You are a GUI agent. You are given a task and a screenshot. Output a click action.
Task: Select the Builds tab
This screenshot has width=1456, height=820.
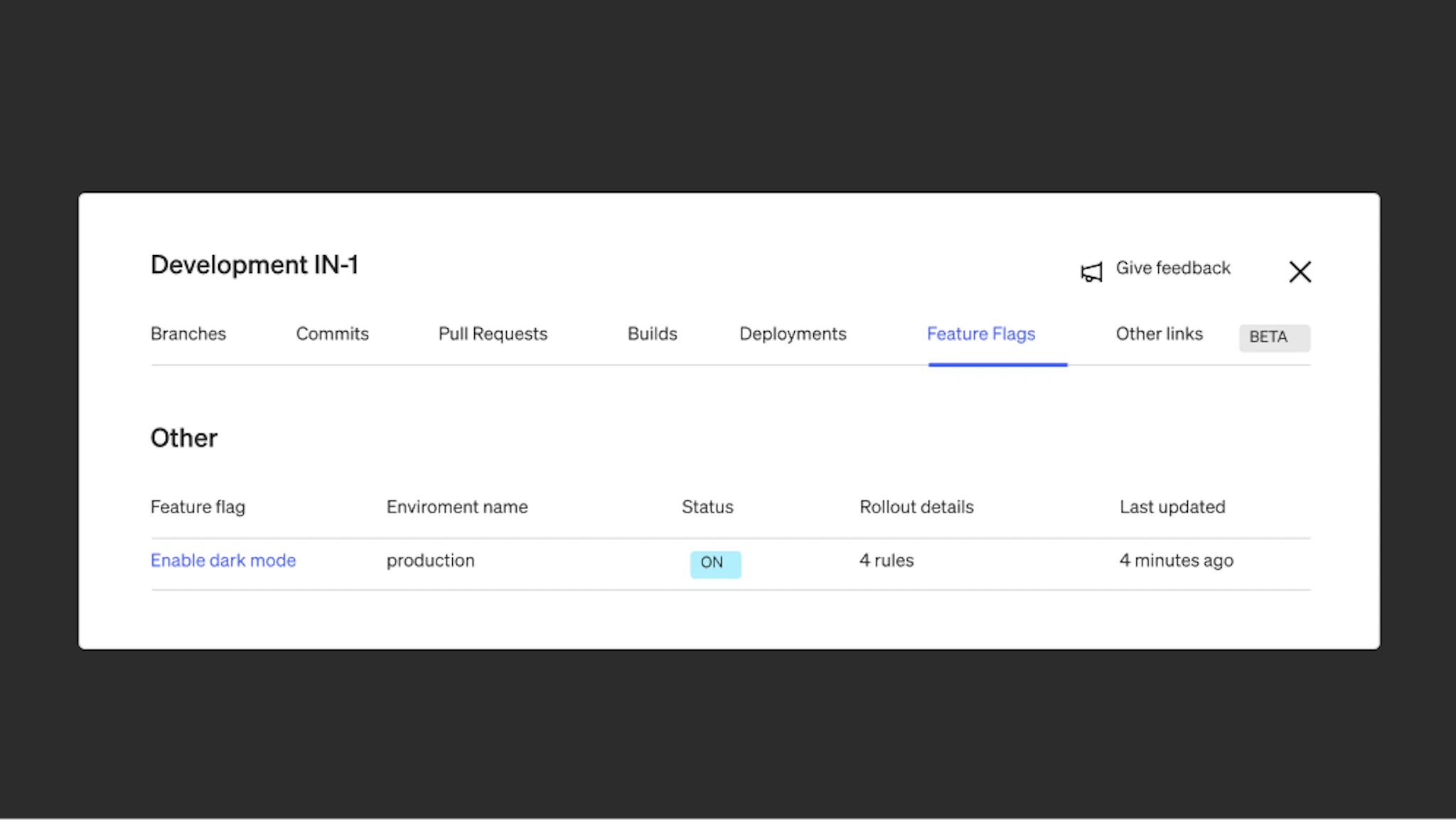coord(652,334)
